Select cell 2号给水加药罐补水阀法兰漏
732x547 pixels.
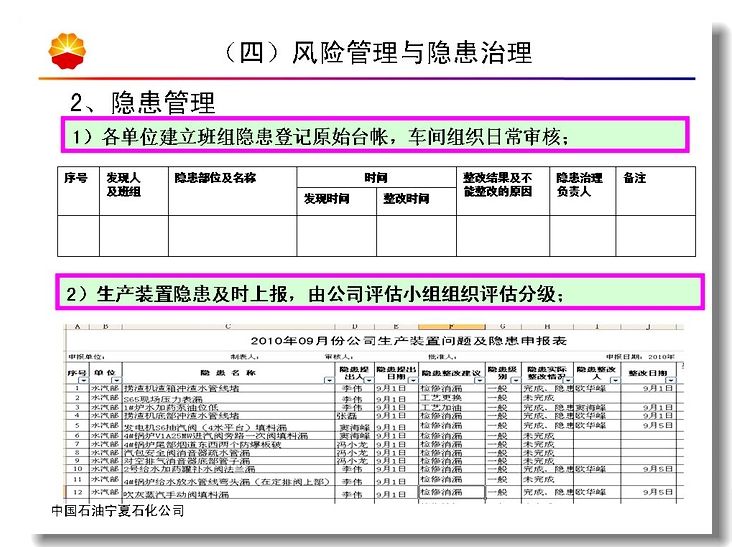pos(228,469)
